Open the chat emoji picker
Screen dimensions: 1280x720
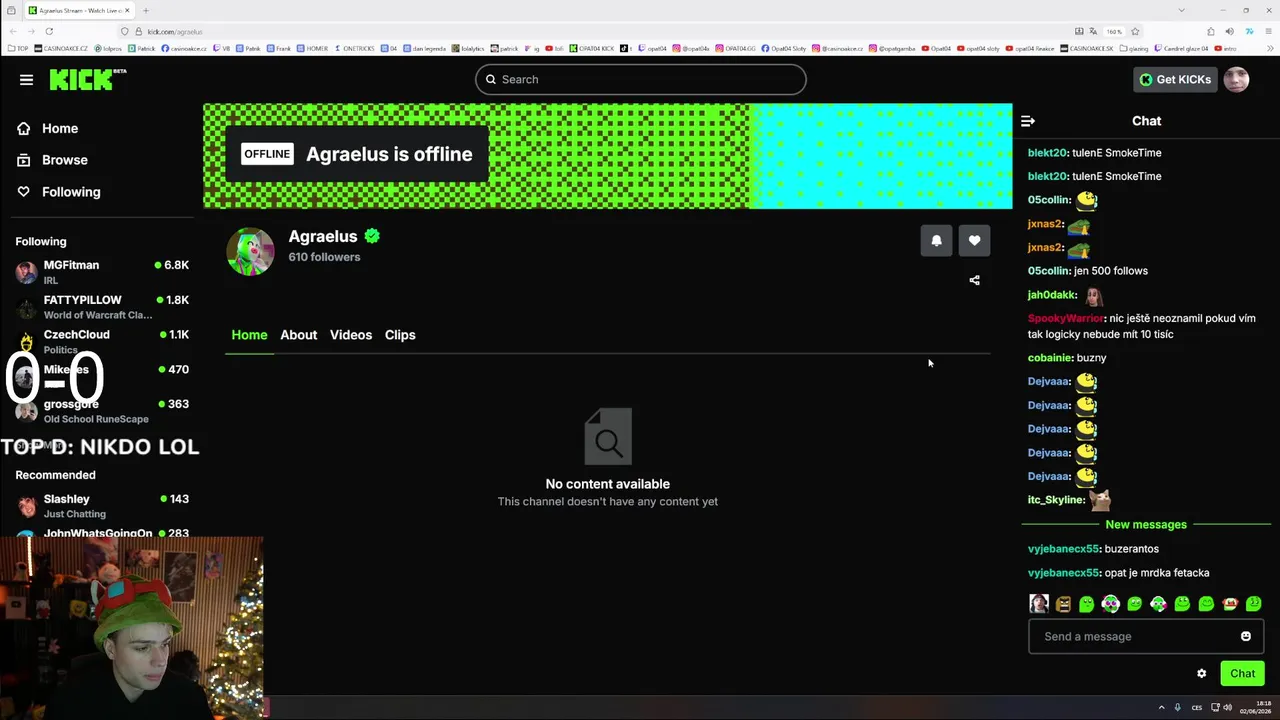(x=1245, y=636)
